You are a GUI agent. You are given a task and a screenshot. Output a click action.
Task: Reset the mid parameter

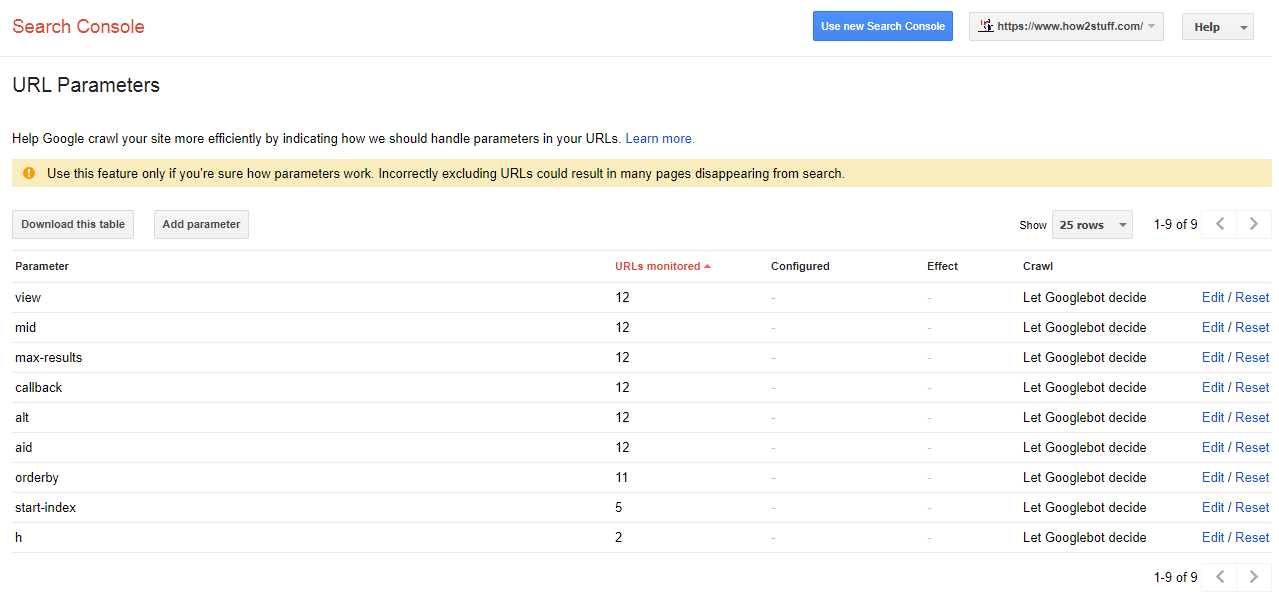pos(1252,327)
